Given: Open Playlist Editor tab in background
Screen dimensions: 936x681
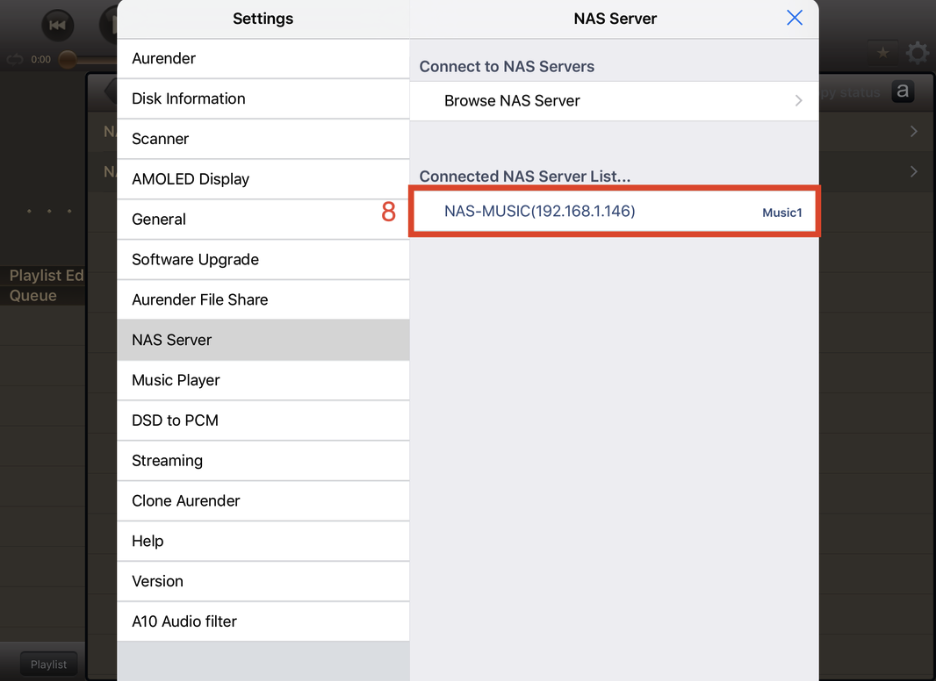Looking at the screenshot, I should point(43,275).
